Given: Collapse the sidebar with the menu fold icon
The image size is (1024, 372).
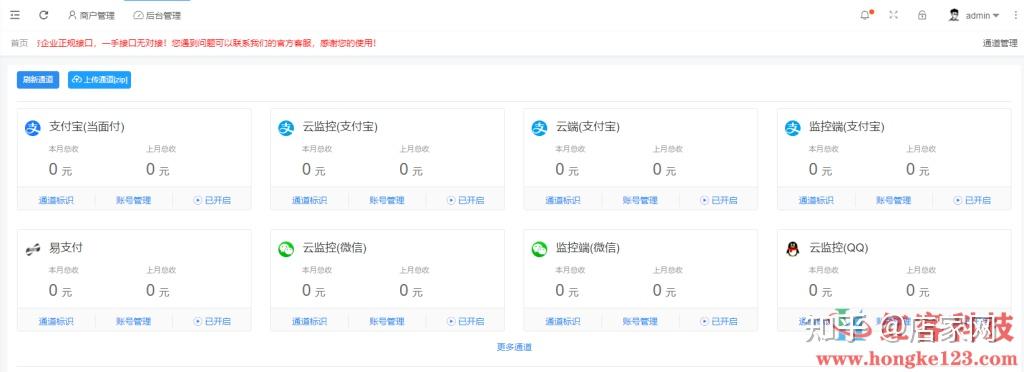Looking at the screenshot, I should [x=15, y=15].
